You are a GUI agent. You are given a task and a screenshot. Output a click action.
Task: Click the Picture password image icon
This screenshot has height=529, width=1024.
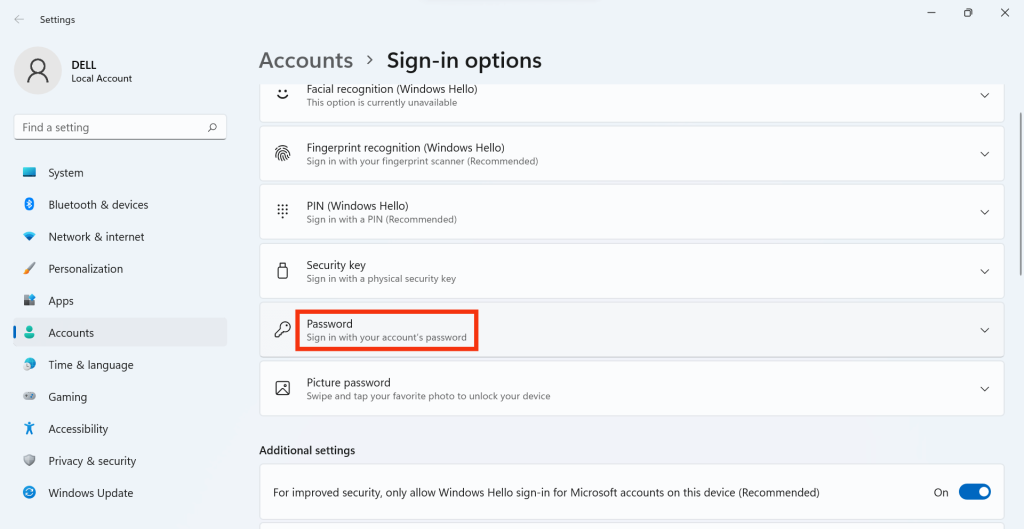282,389
